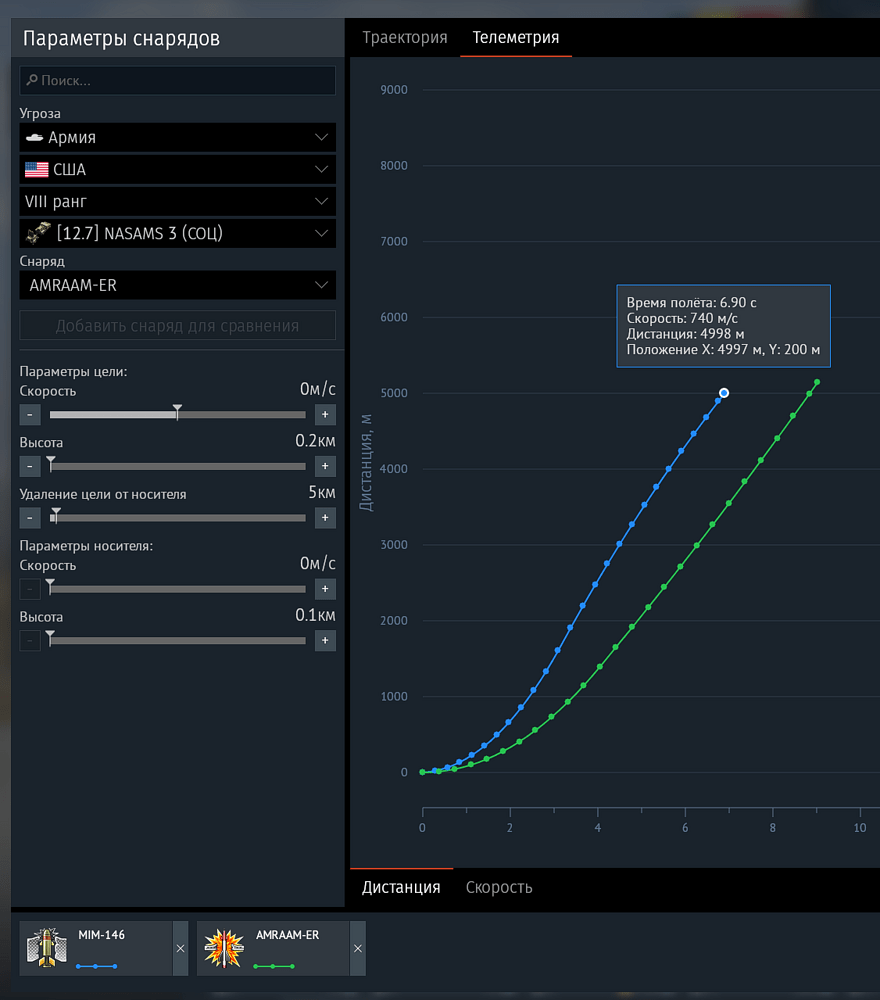Decrease target speed with minus button
The width and height of the screenshot is (880, 1000).
click(x=30, y=415)
